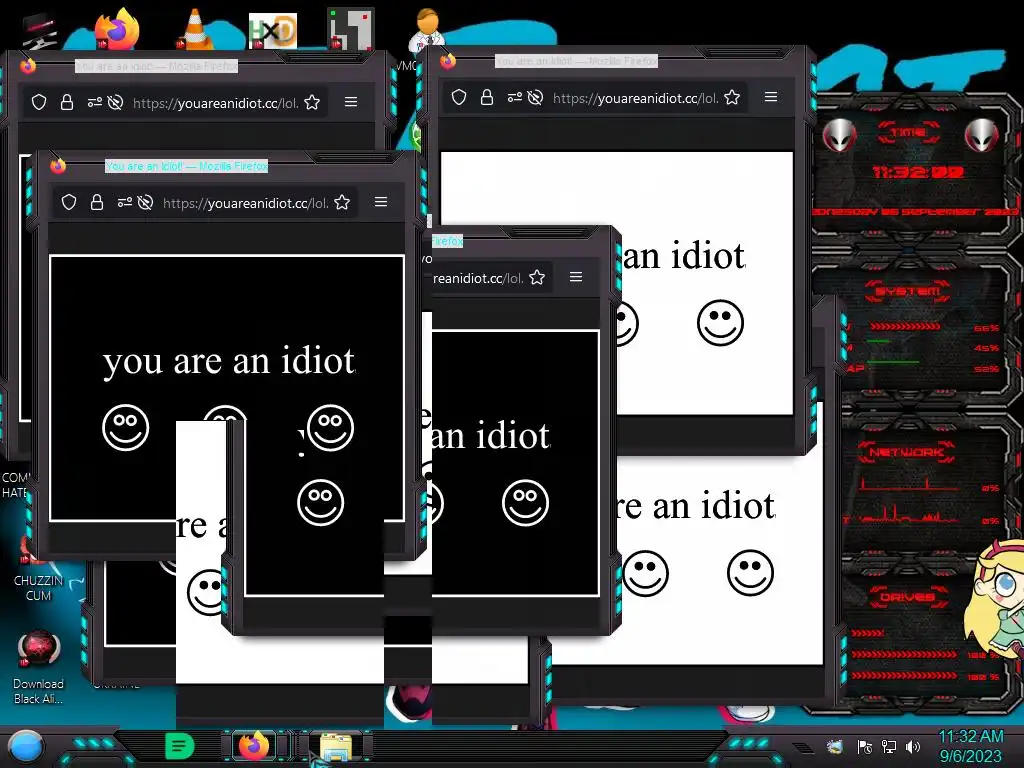This screenshot has width=1024, height=768.
Task: Open the green chat app on the taskbar
Action: [x=179, y=746]
